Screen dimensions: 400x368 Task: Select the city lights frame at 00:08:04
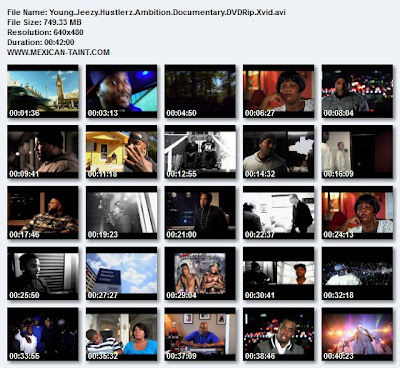click(357, 91)
